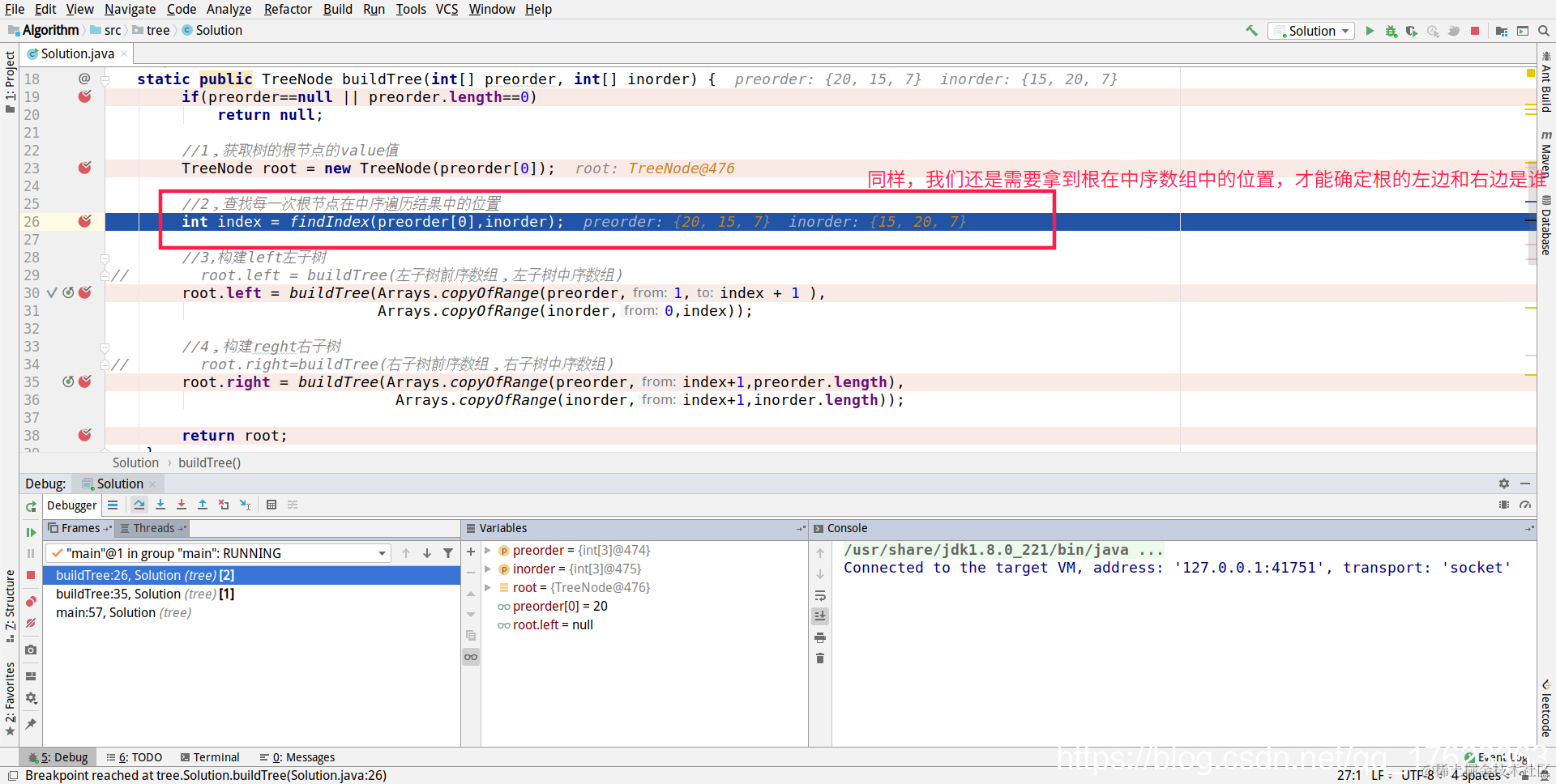Viewport: 1556px width, 784px height.
Task: Open the UTF-8 encoding selector
Action: 1421,775
